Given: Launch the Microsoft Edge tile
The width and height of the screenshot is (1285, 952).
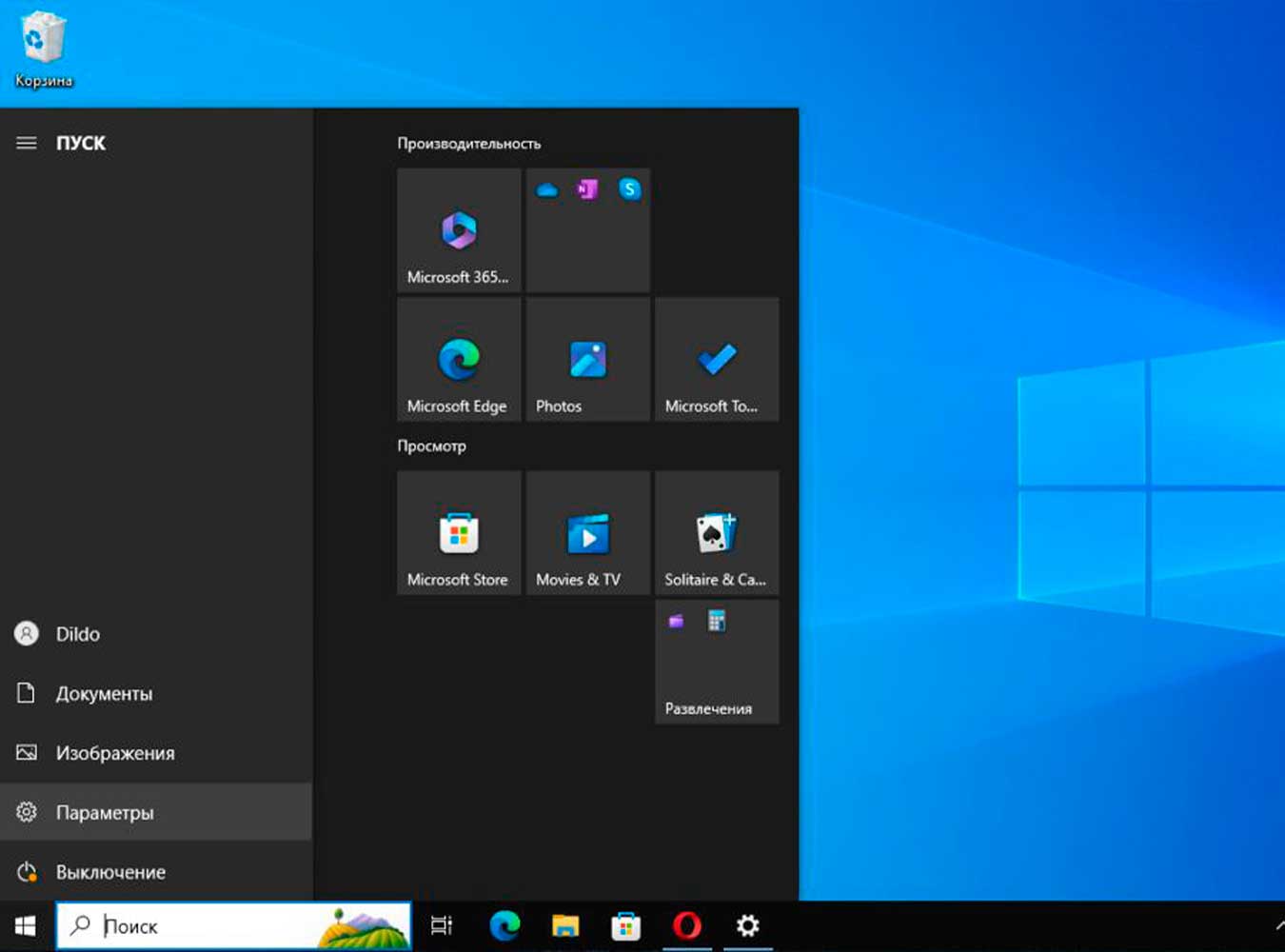Looking at the screenshot, I should 459,359.
